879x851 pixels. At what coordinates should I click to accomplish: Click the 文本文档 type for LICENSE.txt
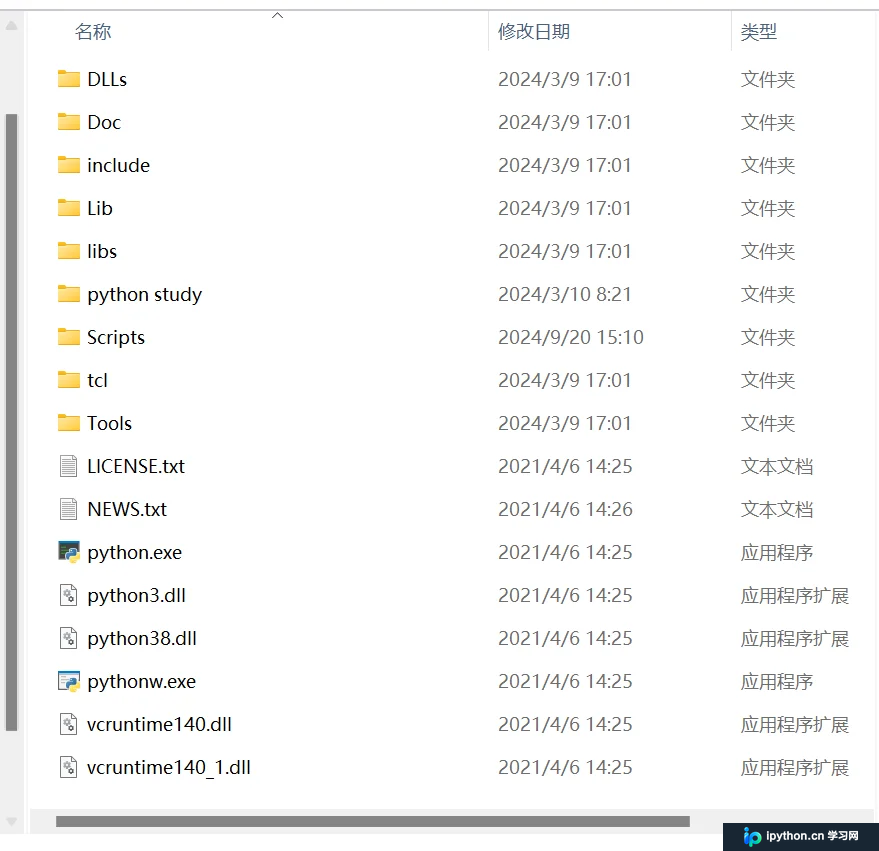(776, 466)
